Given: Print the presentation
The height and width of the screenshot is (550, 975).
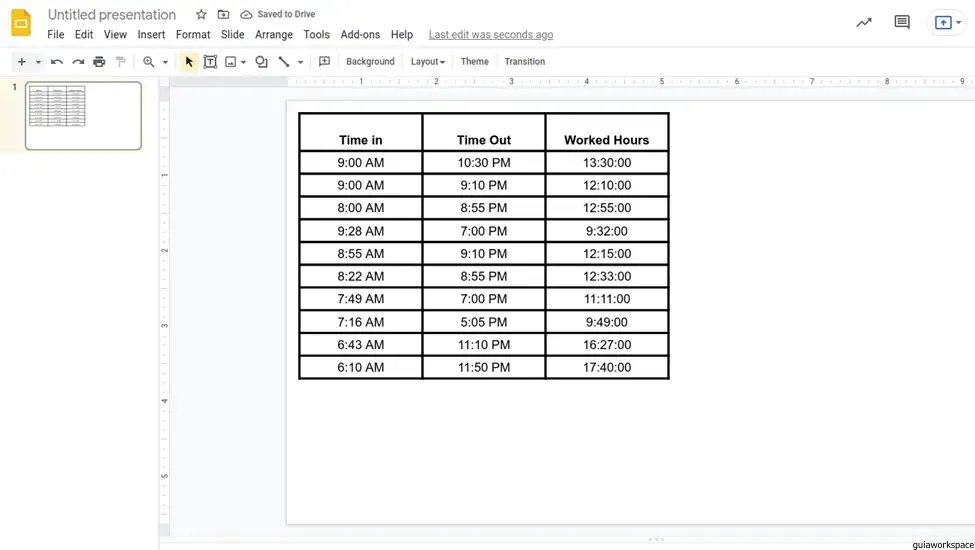Looking at the screenshot, I should (x=99, y=62).
